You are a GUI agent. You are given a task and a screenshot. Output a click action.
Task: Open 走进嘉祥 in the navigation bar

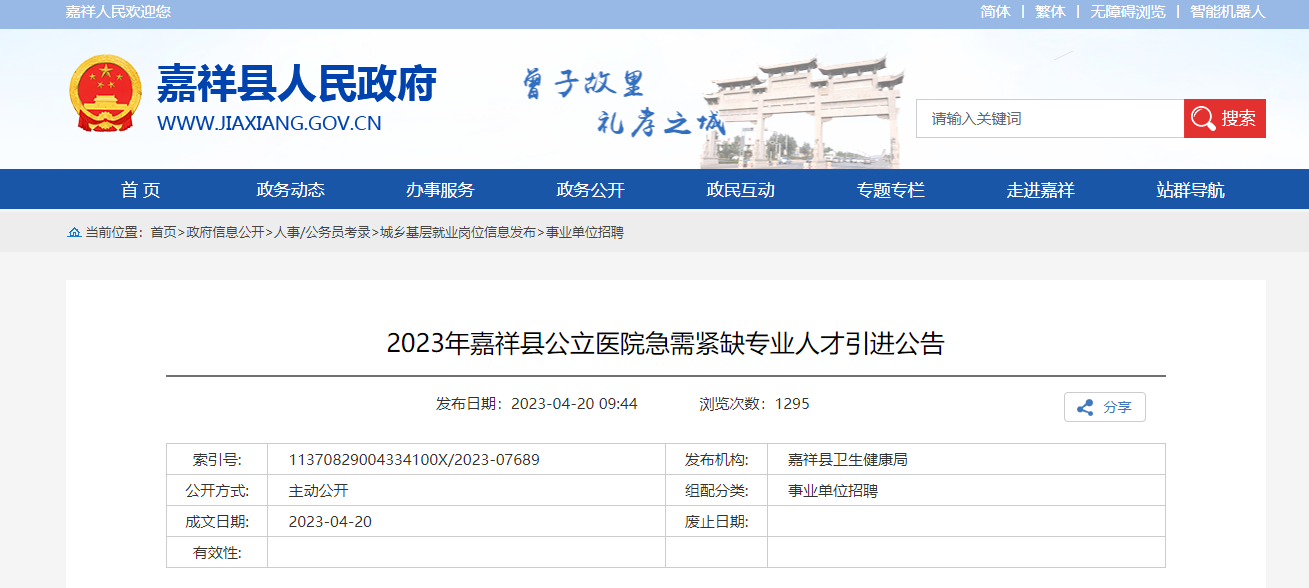click(1040, 190)
